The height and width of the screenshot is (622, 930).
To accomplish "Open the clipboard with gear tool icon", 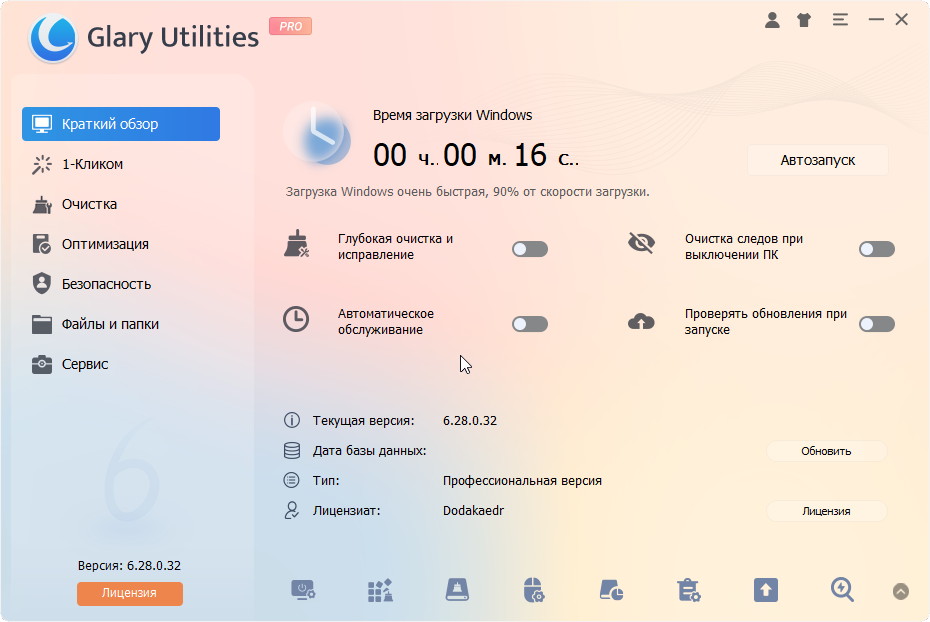I will coord(689,590).
